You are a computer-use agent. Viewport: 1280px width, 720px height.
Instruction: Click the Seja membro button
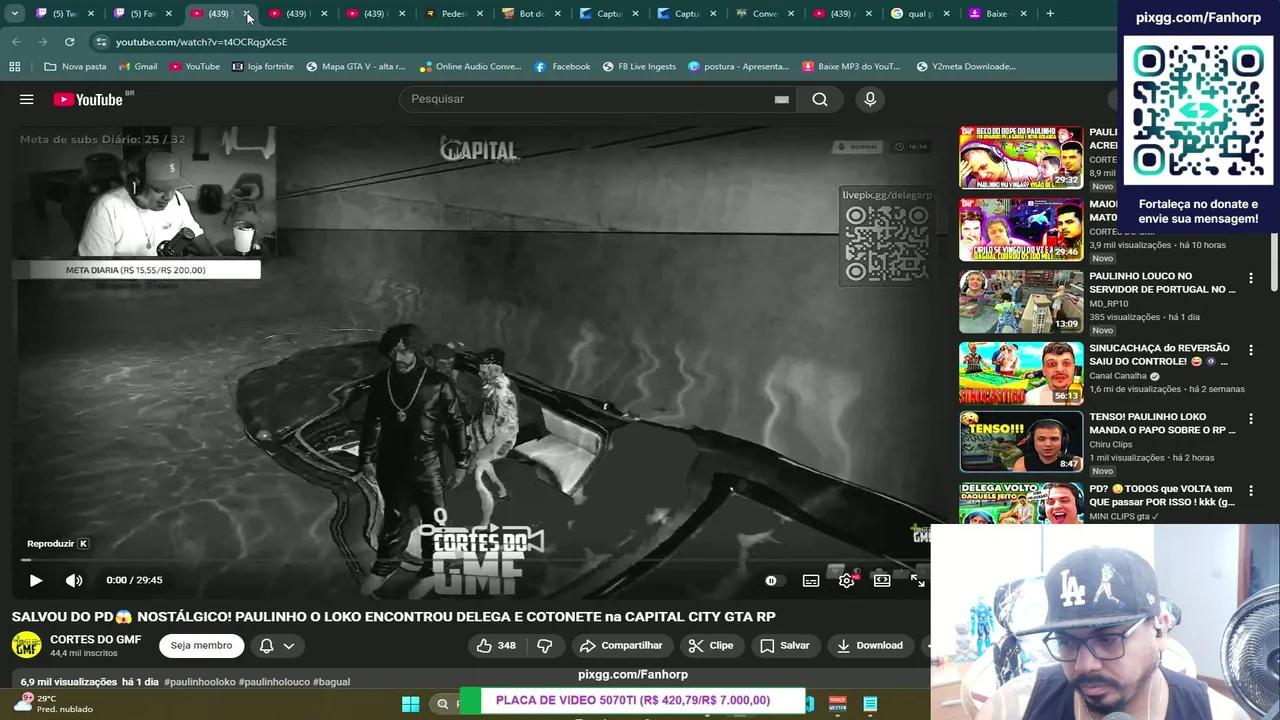(201, 645)
